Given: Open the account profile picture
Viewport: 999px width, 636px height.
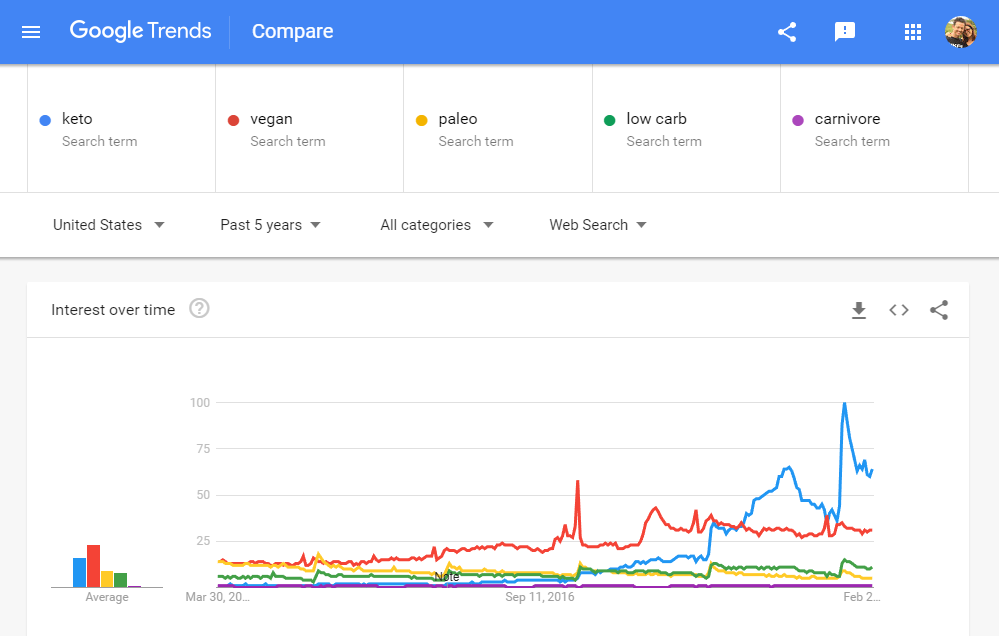Looking at the screenshot, I should pyautogui.click(x=960, y=32).
